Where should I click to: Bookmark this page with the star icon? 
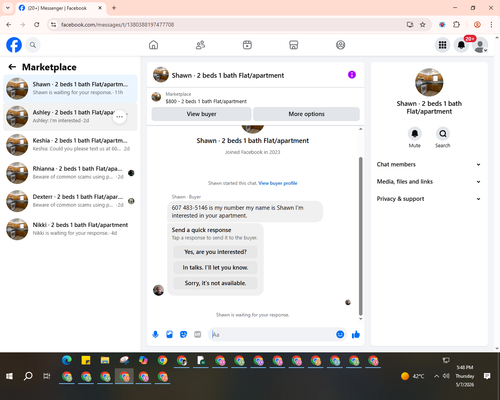tap(423, 25)
